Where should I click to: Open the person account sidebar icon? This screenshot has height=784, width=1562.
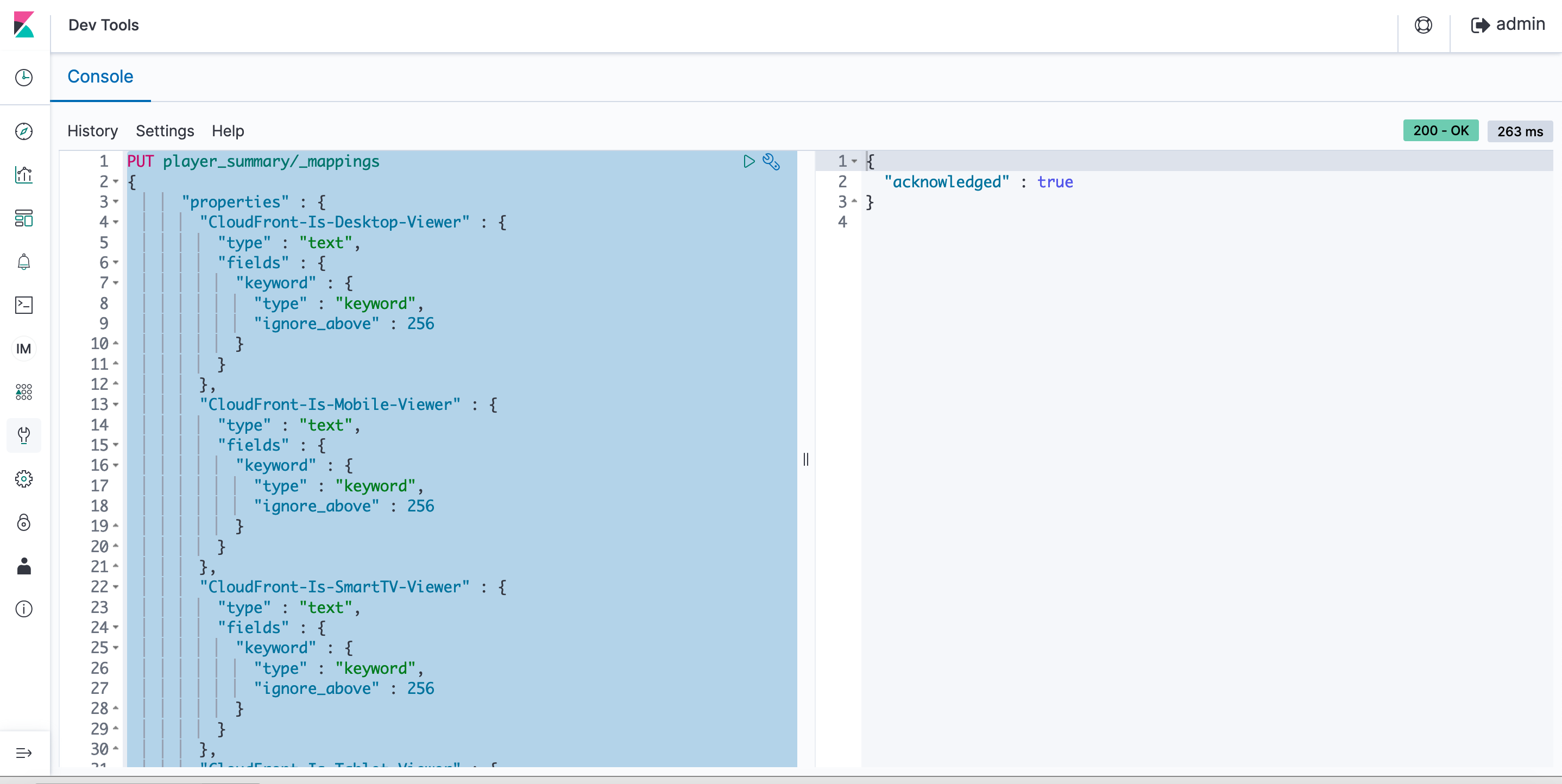[24, 566]
